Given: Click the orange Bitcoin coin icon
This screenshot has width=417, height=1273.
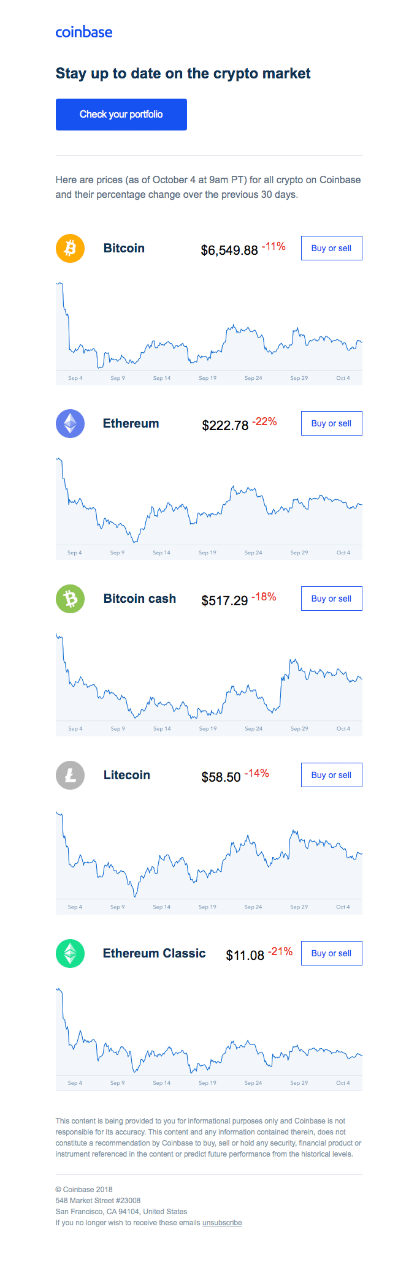Looking at the screenshot, I should 70,248.
